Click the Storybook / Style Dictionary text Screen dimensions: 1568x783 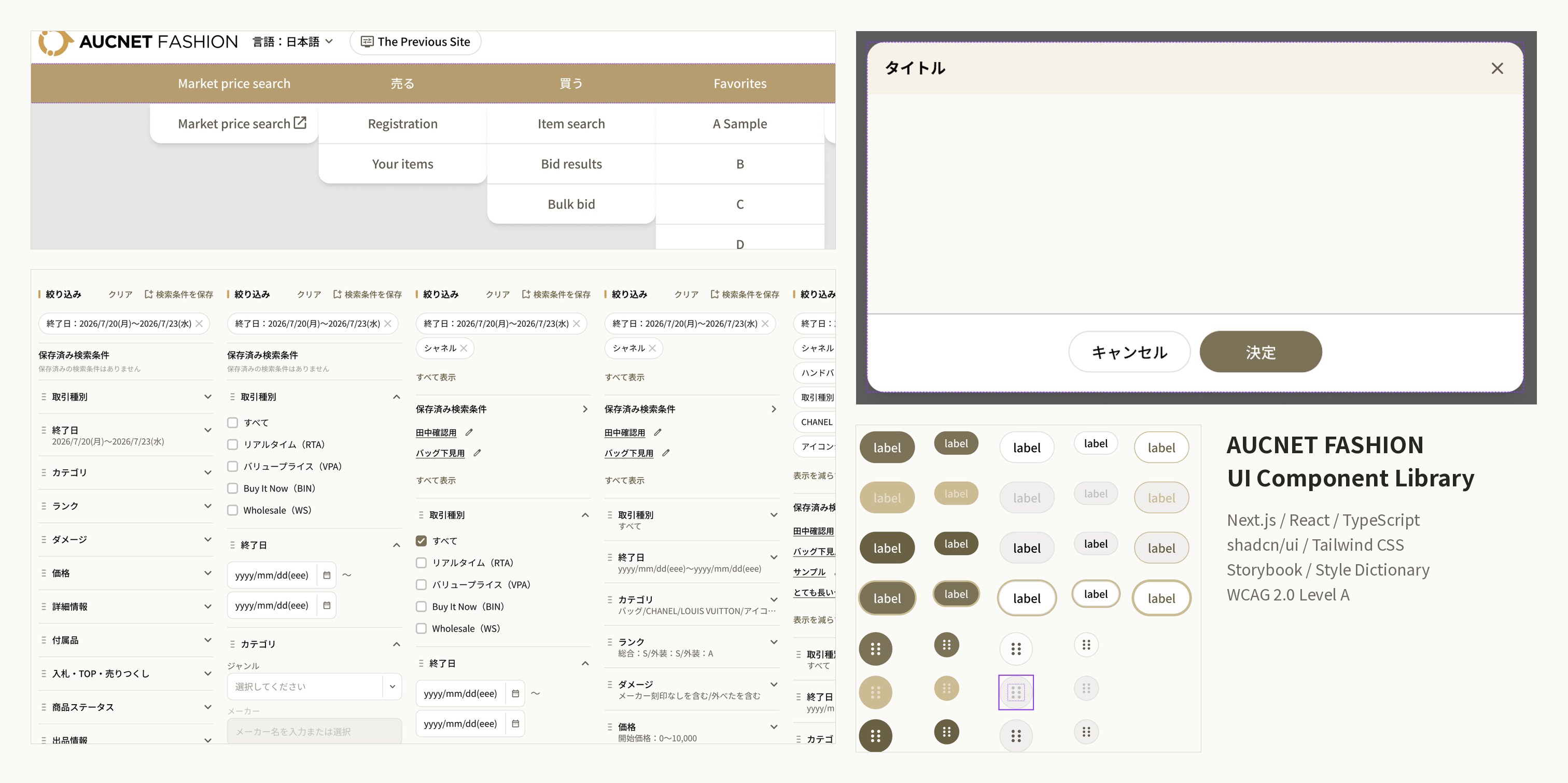coord(1327,569)
